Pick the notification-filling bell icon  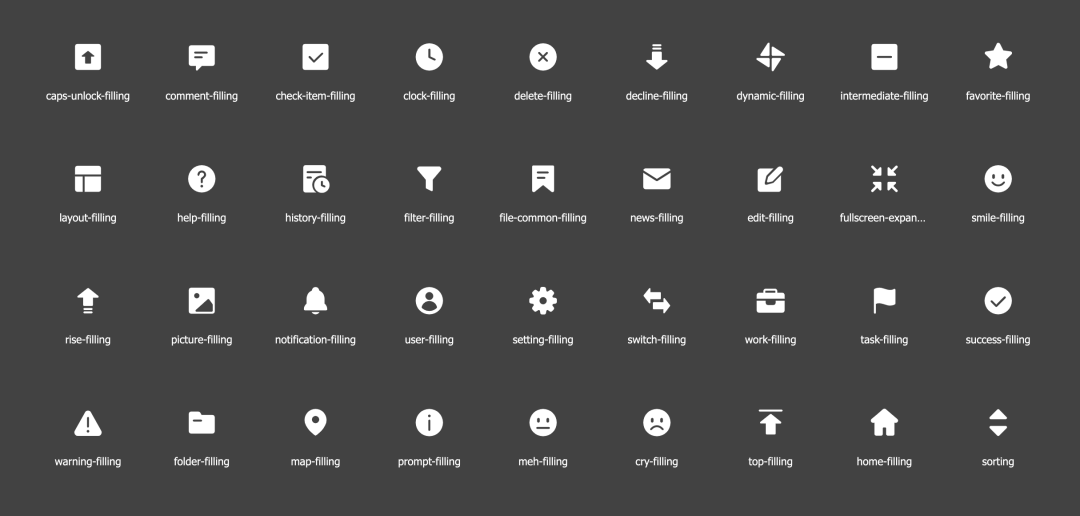[x=315, y=300]
